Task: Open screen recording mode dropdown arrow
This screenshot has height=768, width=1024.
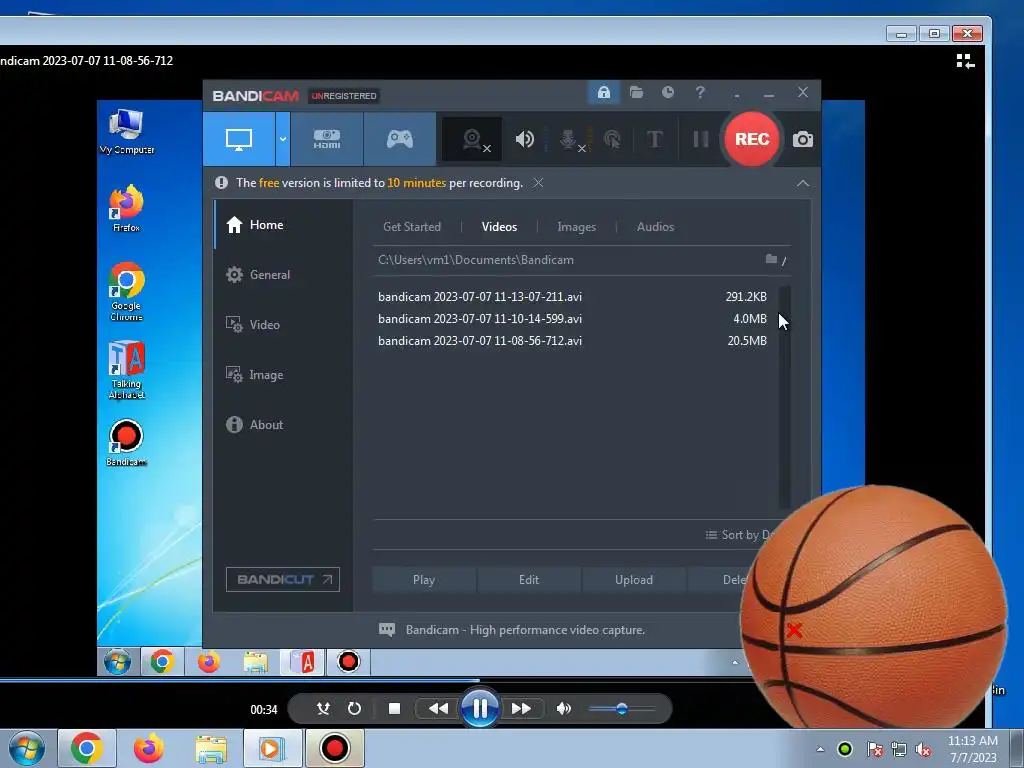Action: tap(283, 139)
